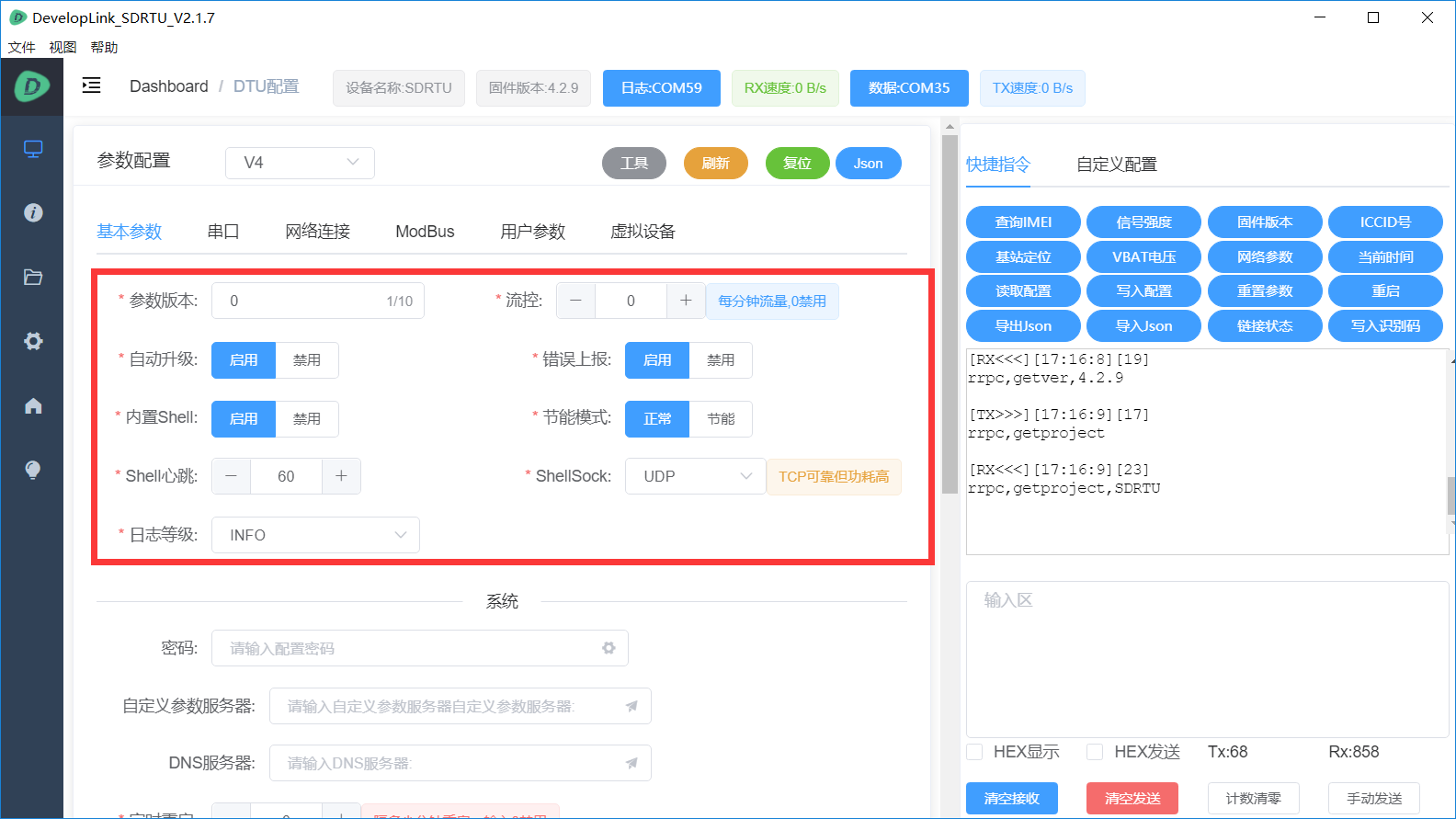Enable the HEX显示 checkbox
The image size is (1456, 819).
coord(975,752)
